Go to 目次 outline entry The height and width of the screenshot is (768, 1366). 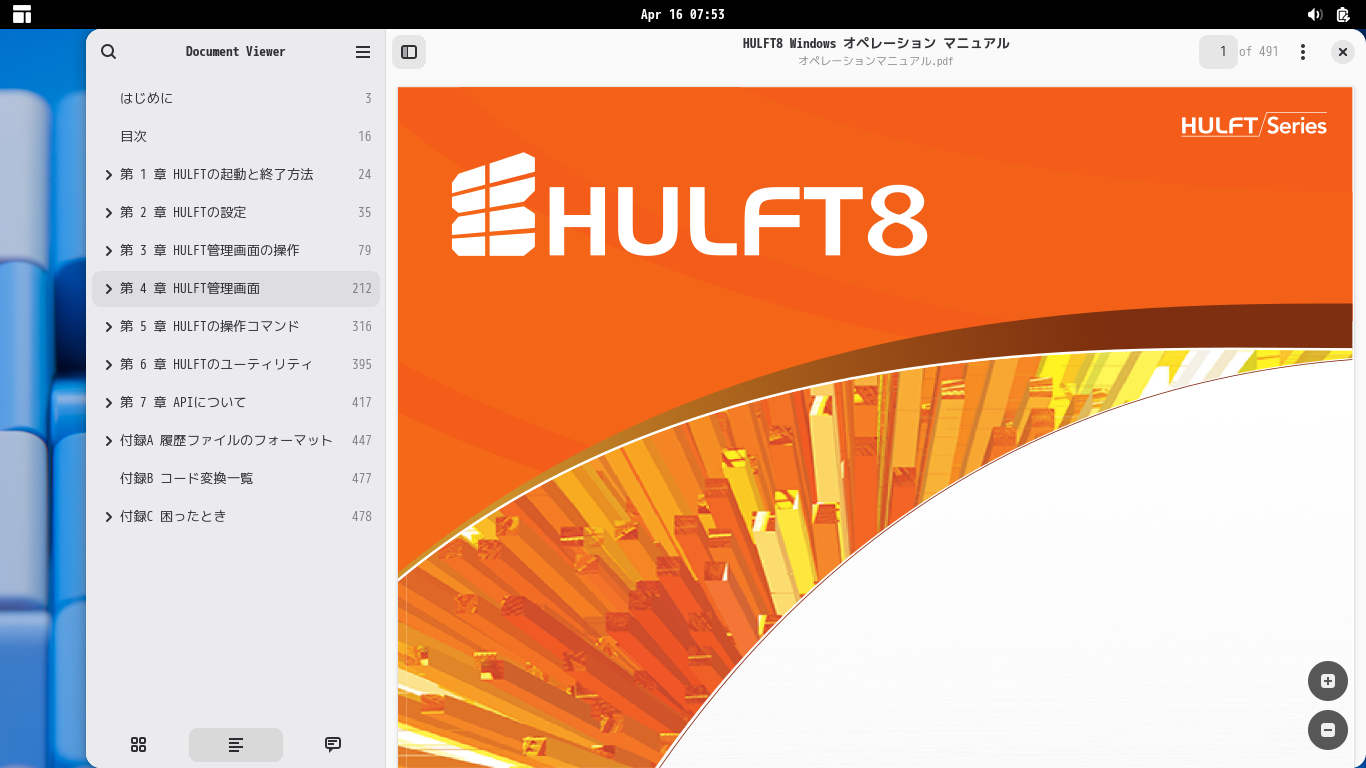coord(236,136)
